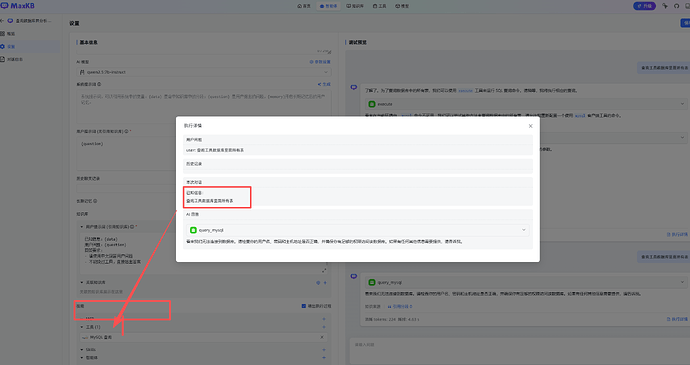The image size is (690, 365).
Task: Remove the MySQL 查询 tool with the X
Action: 322,337
